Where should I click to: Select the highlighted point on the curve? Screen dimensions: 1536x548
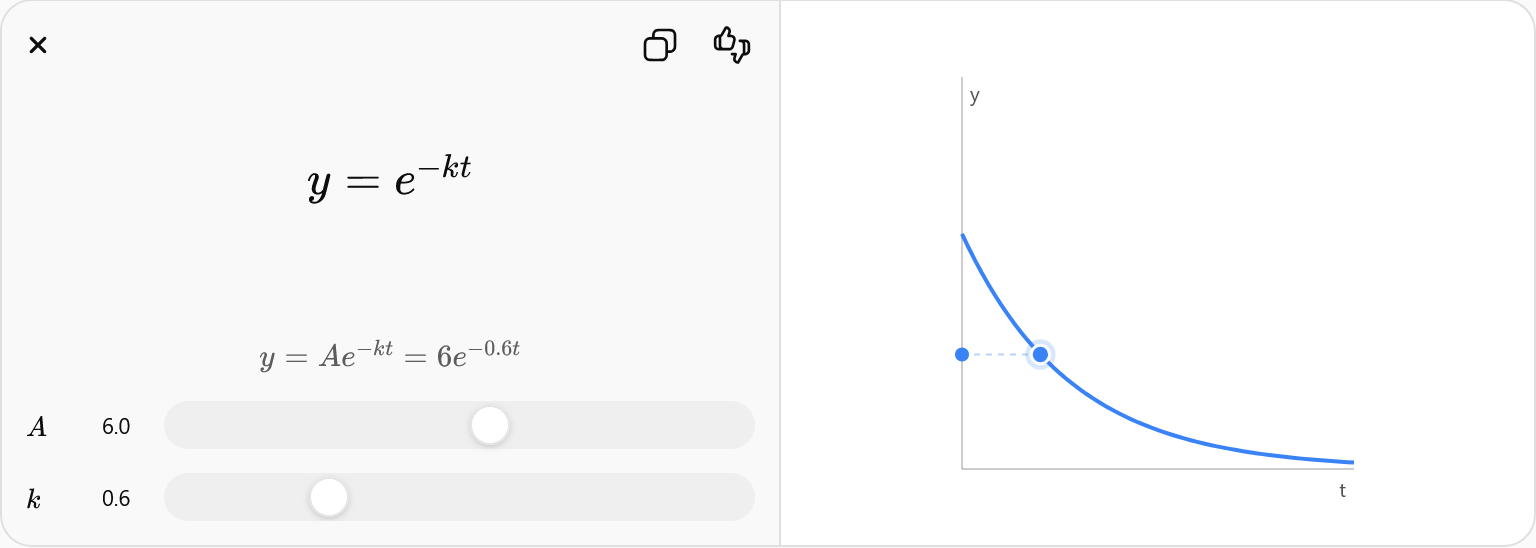(x=1040, y=354)
